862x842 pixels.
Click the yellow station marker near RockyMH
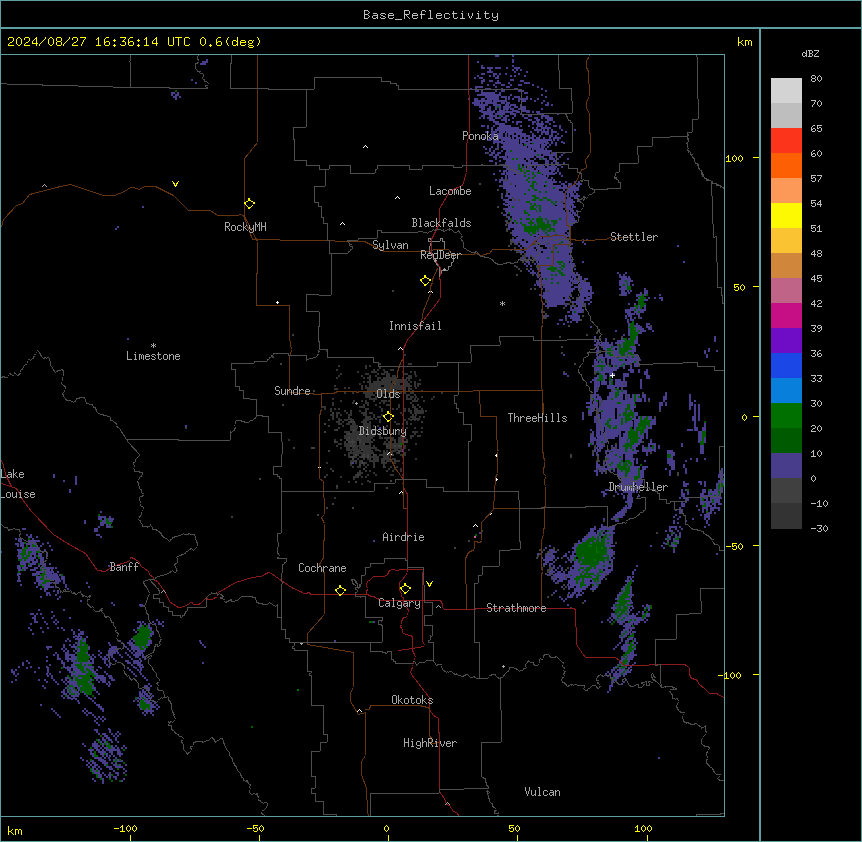pyautogui.click(x=249, y=204)
